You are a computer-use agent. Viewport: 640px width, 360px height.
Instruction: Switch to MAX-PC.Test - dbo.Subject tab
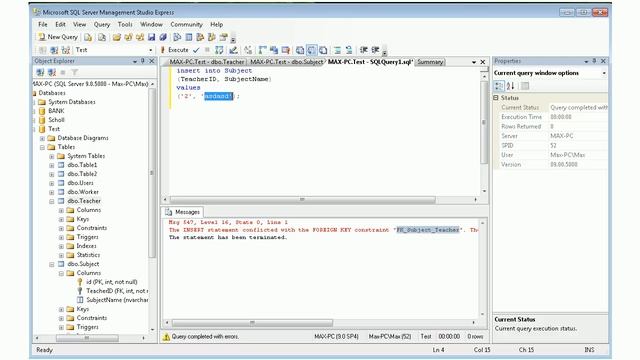287,62
